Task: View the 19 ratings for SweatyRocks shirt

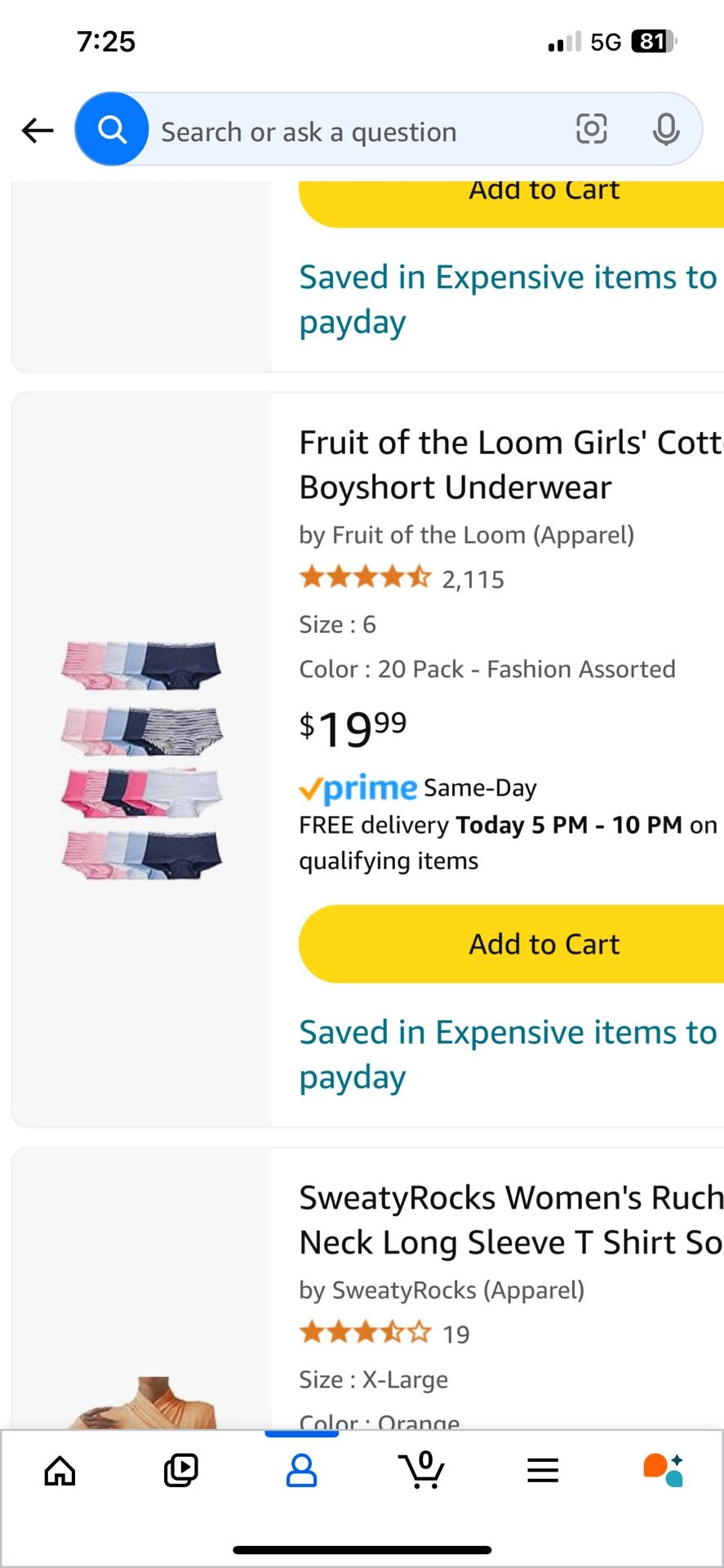Action: pos(455,1335)
